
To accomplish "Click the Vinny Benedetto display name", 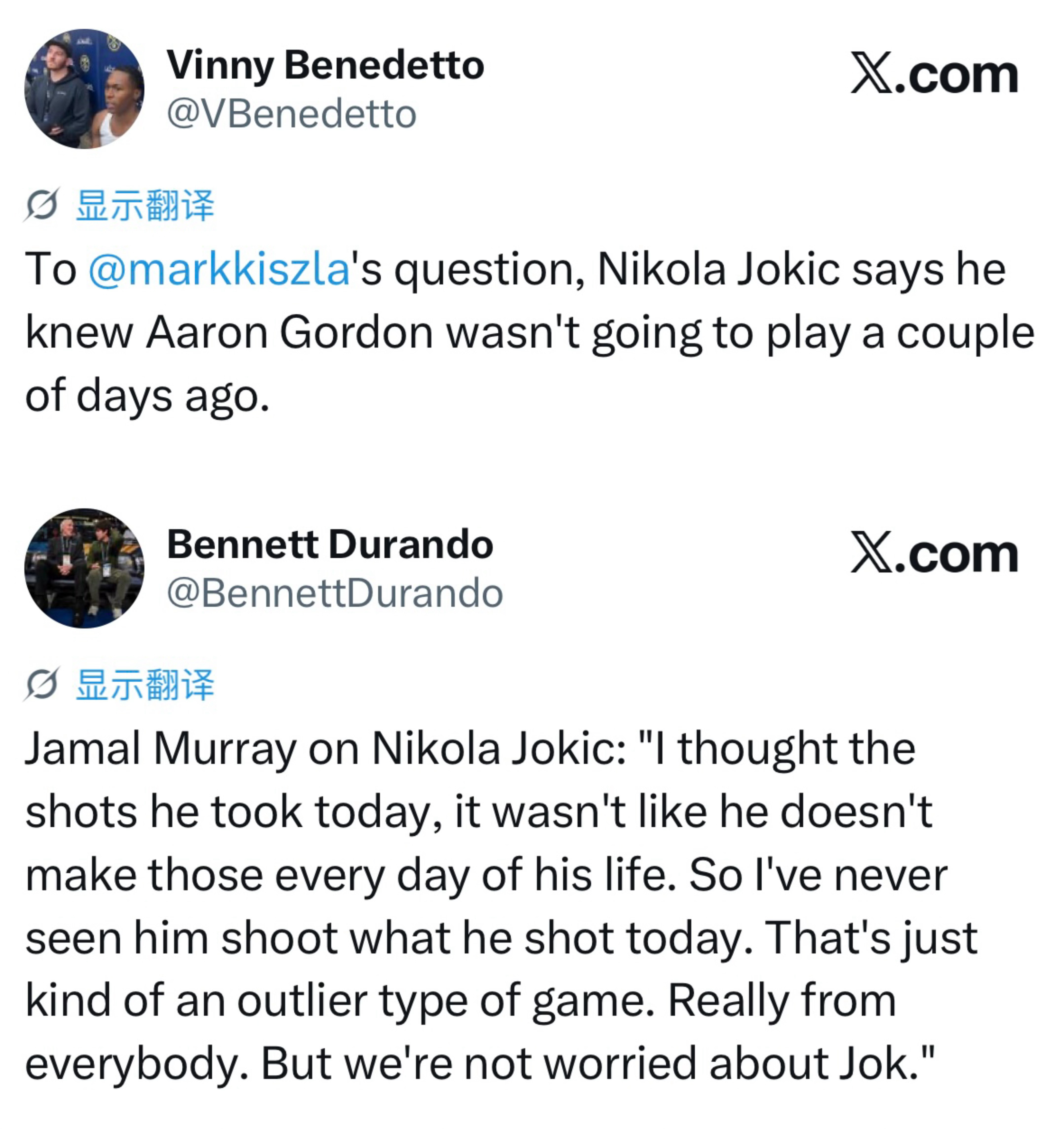I will click(x=325, y=65).
